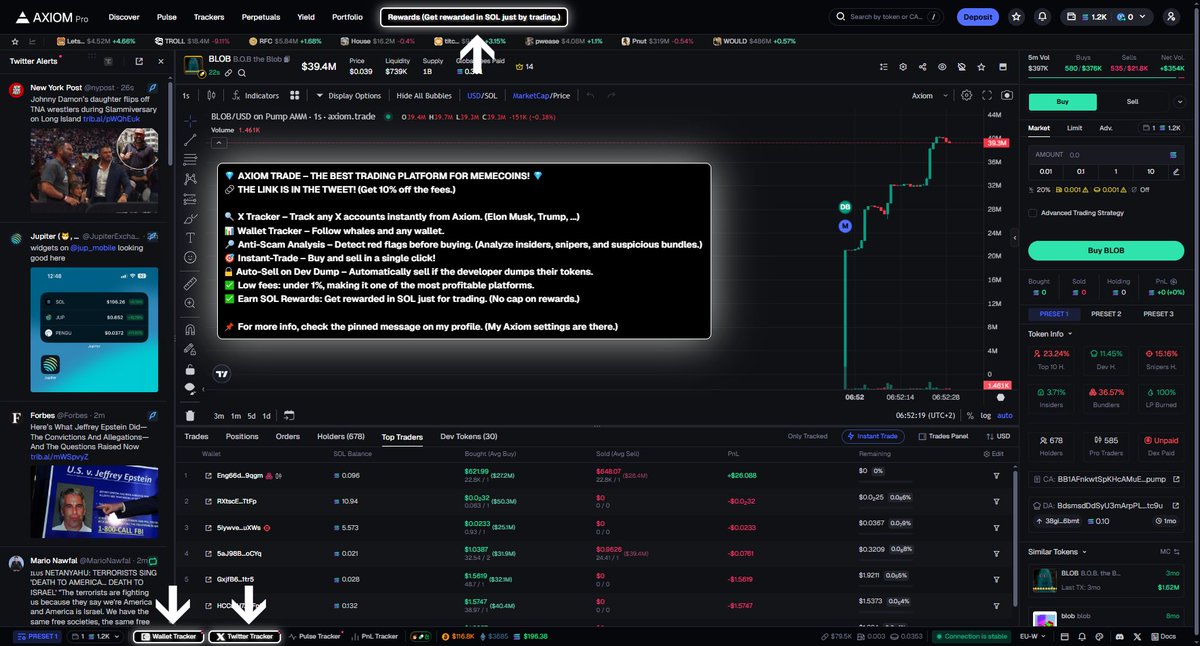Open the Discover menu
1200x646 pixels.
(124, 17)
